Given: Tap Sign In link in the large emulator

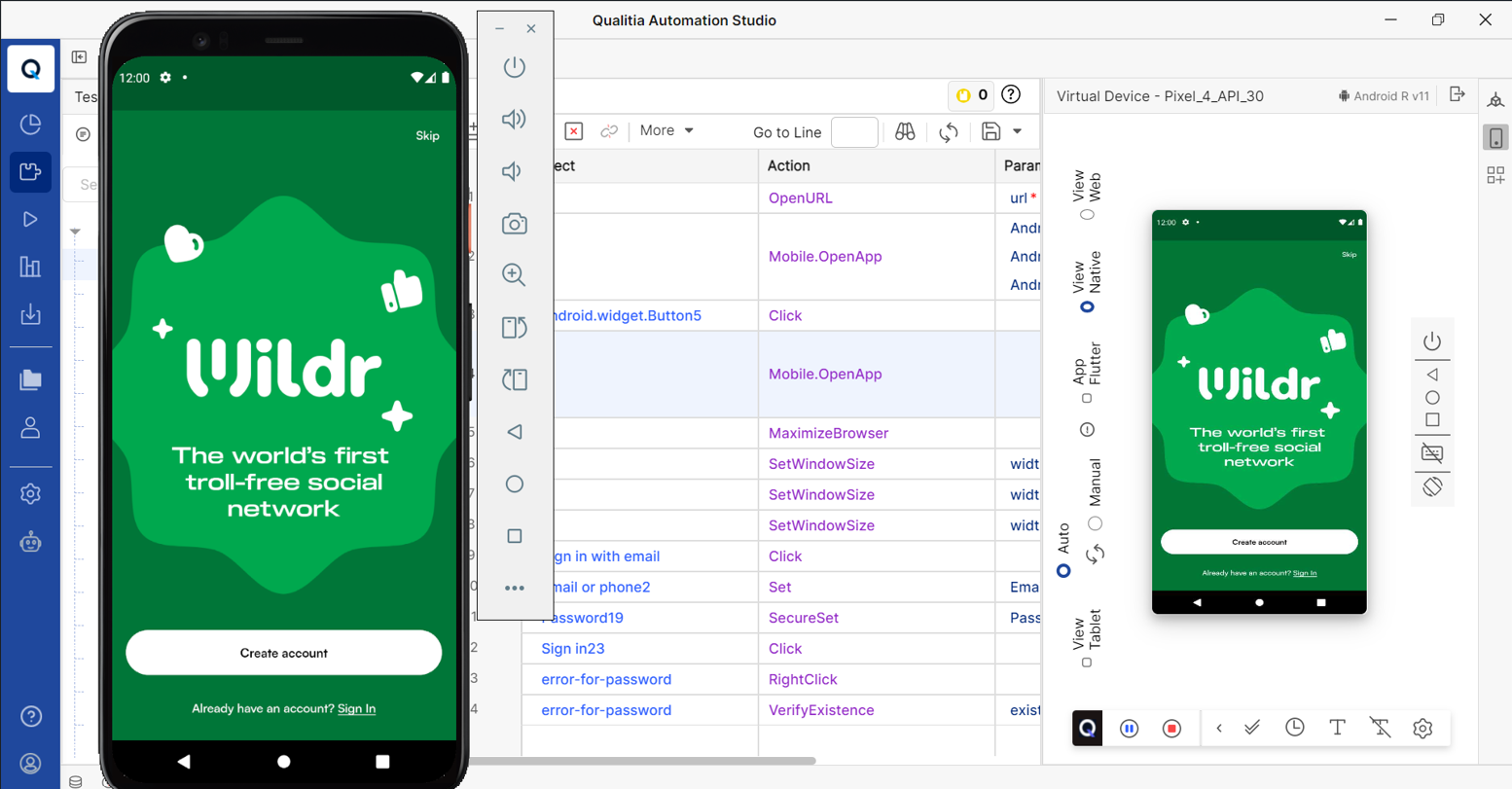Looking at the screenshot, I should [x=356, y=708].
